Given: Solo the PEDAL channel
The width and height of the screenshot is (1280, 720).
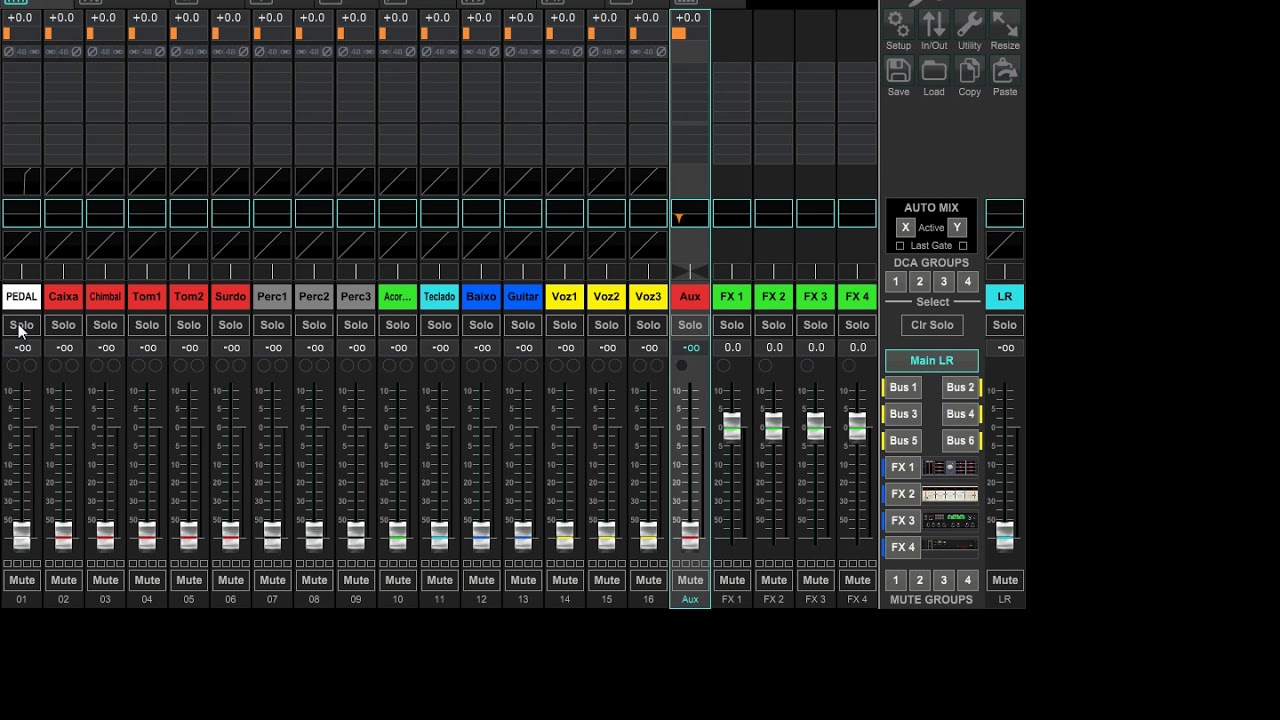Looking at the screenshot, I should point(21,325).
